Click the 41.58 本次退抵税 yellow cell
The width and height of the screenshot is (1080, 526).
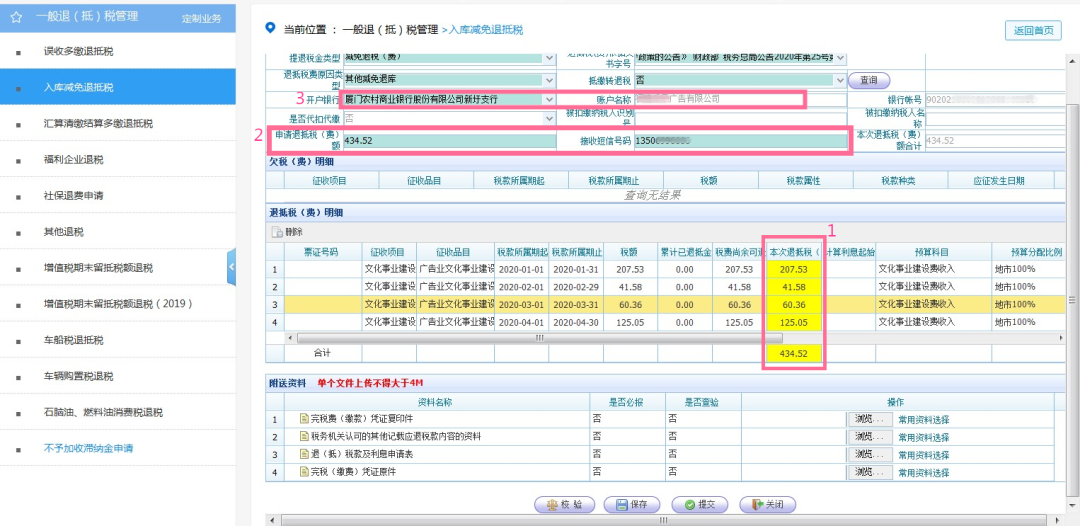click(x=793, y=286)
